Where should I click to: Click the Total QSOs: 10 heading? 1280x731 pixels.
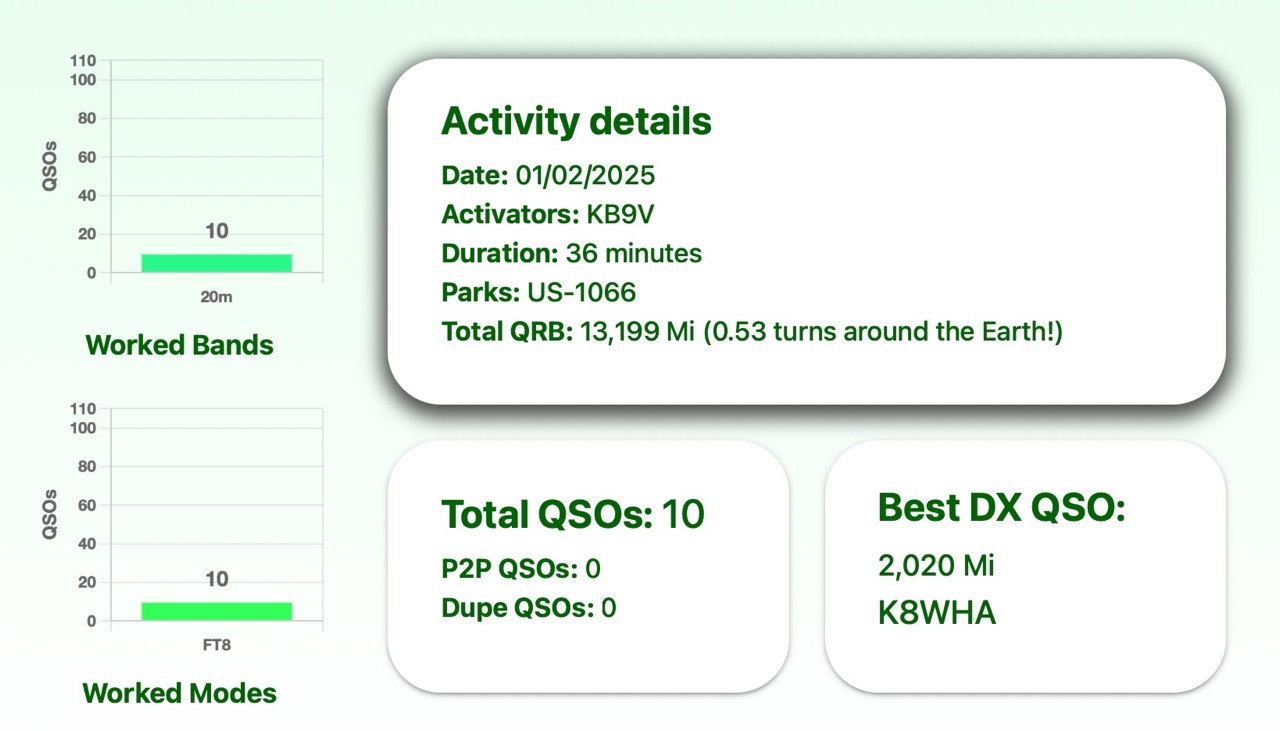[x=573, y=514]
